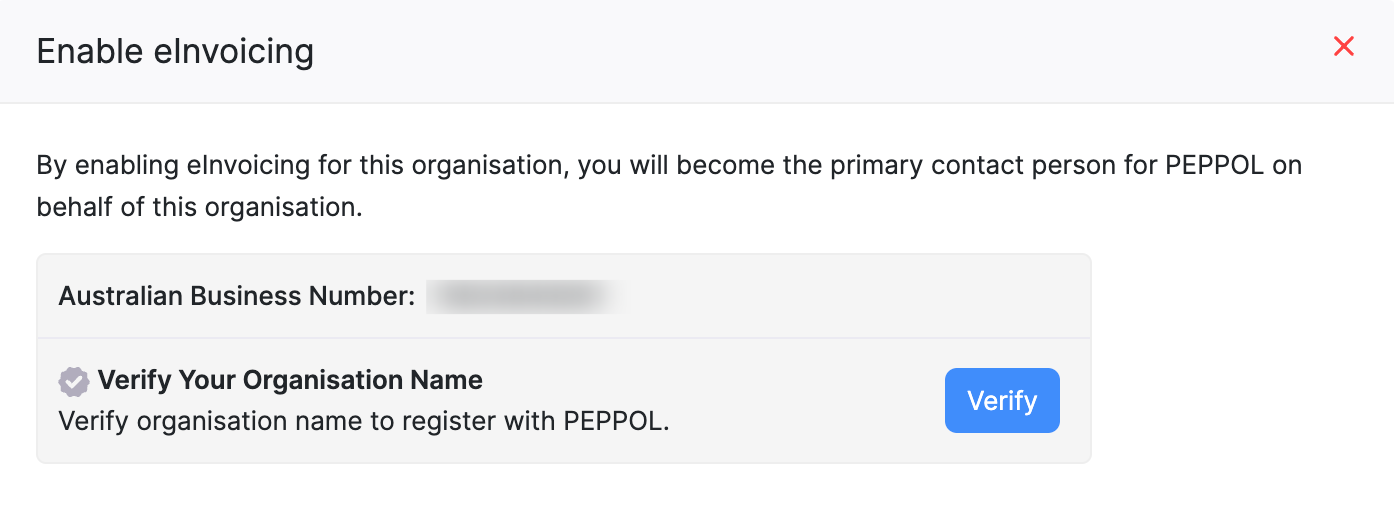
Task: Click the word 'eInvoicing' in the intro paragraph
Action: pos(251,165)
